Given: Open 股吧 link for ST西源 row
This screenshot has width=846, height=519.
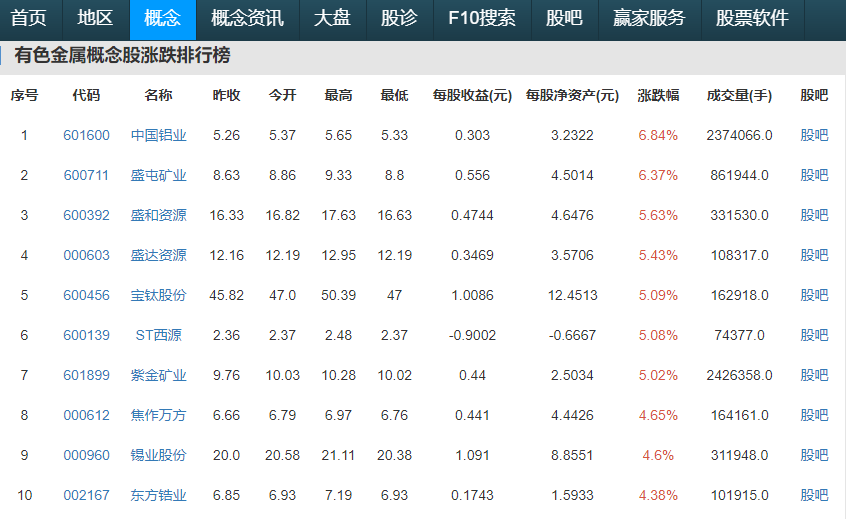Looking at the screenshot, I should 814,335.
